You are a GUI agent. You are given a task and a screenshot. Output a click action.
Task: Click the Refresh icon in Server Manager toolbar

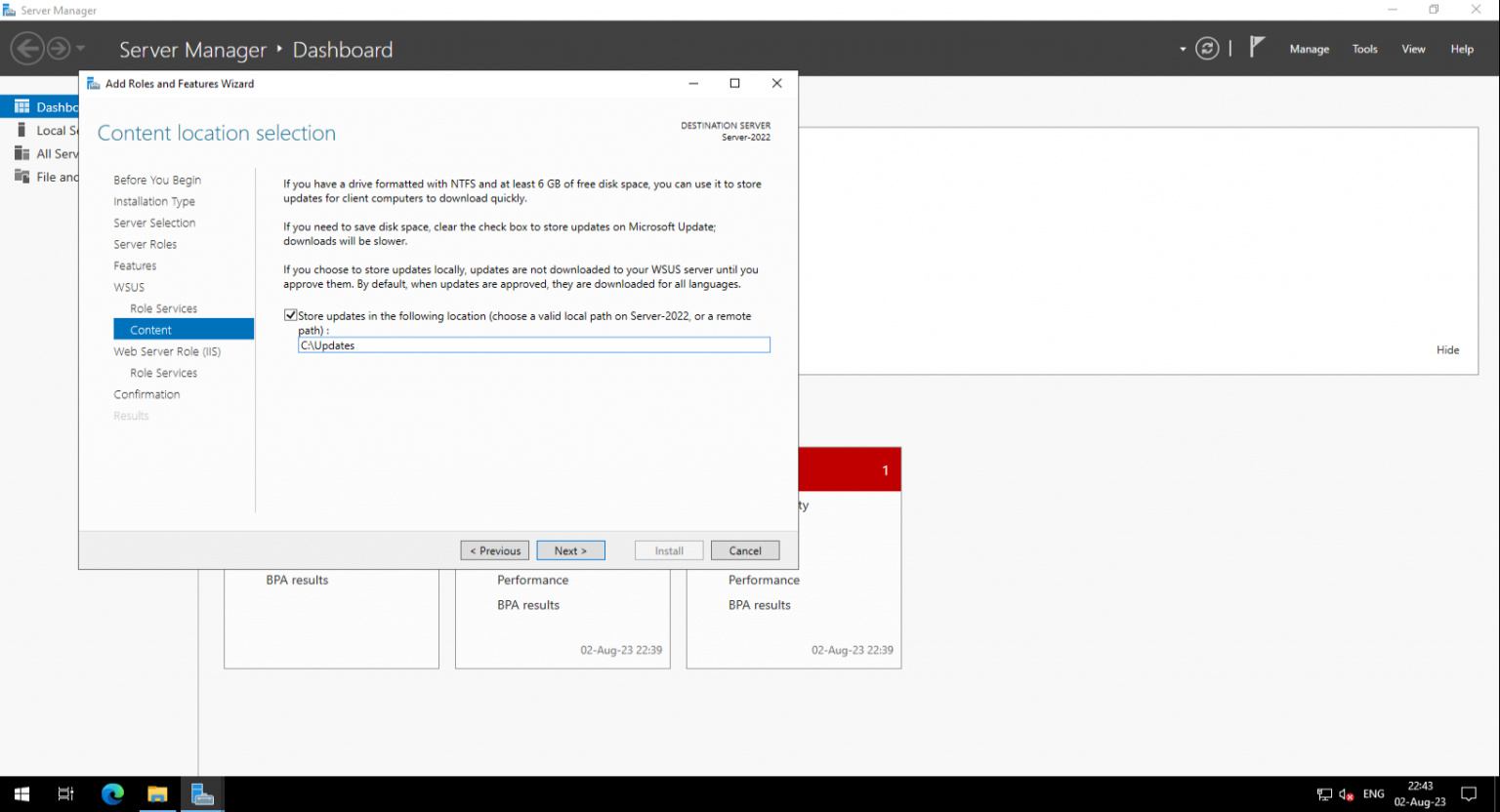(1207, 47)
